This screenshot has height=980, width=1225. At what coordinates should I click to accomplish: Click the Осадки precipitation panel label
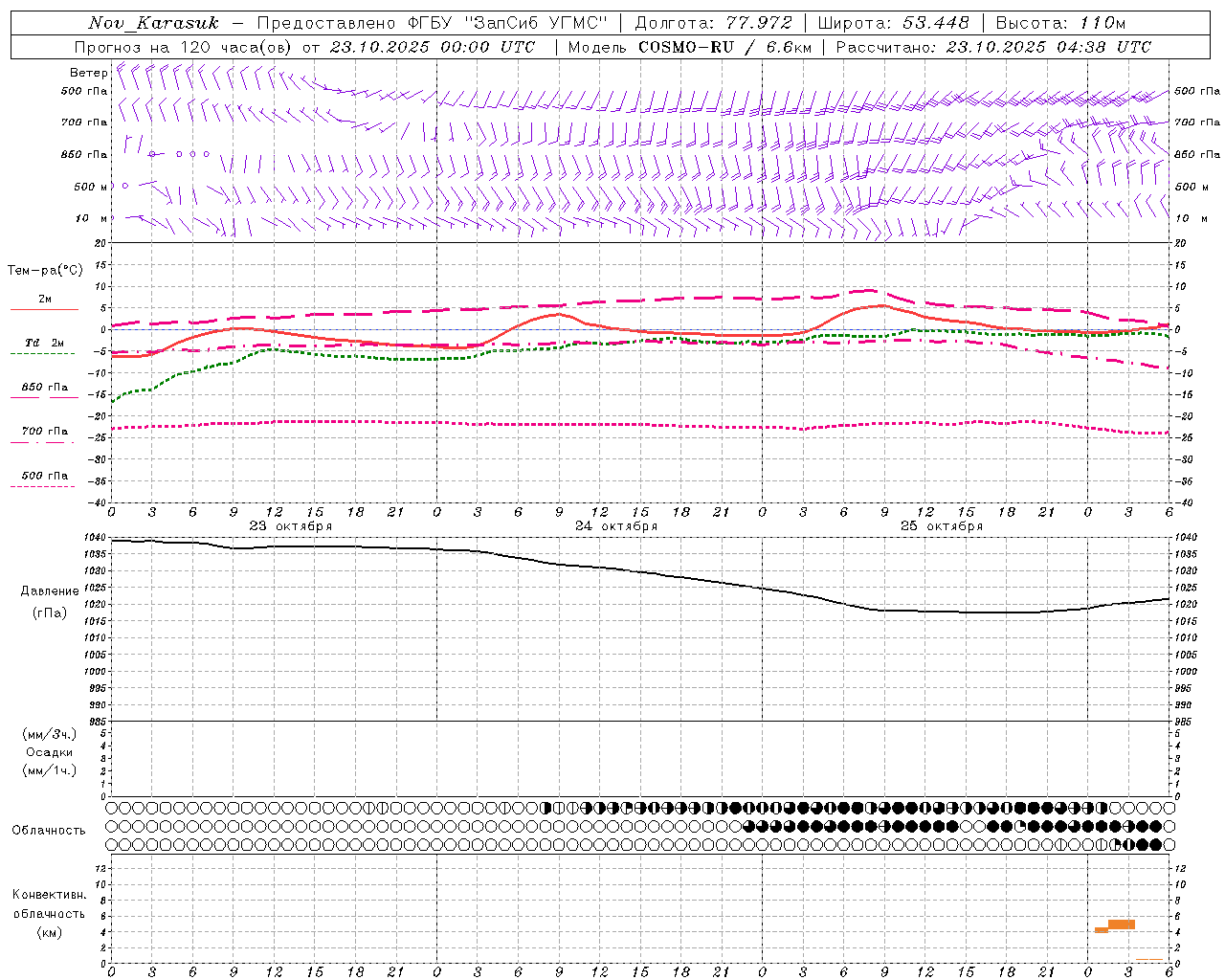tap(50, 752)
